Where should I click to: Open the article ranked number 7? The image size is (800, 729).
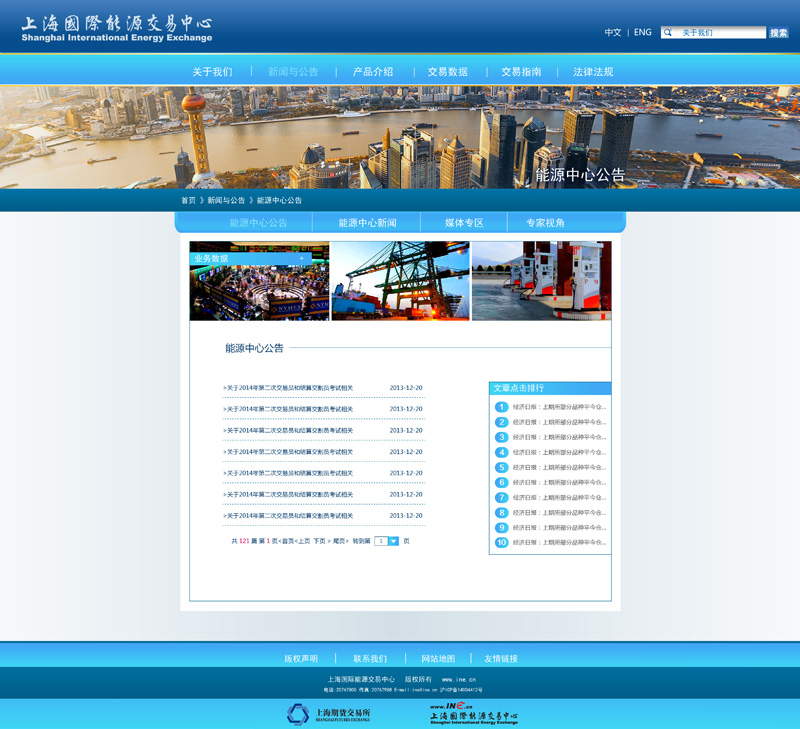coord(559,497)
